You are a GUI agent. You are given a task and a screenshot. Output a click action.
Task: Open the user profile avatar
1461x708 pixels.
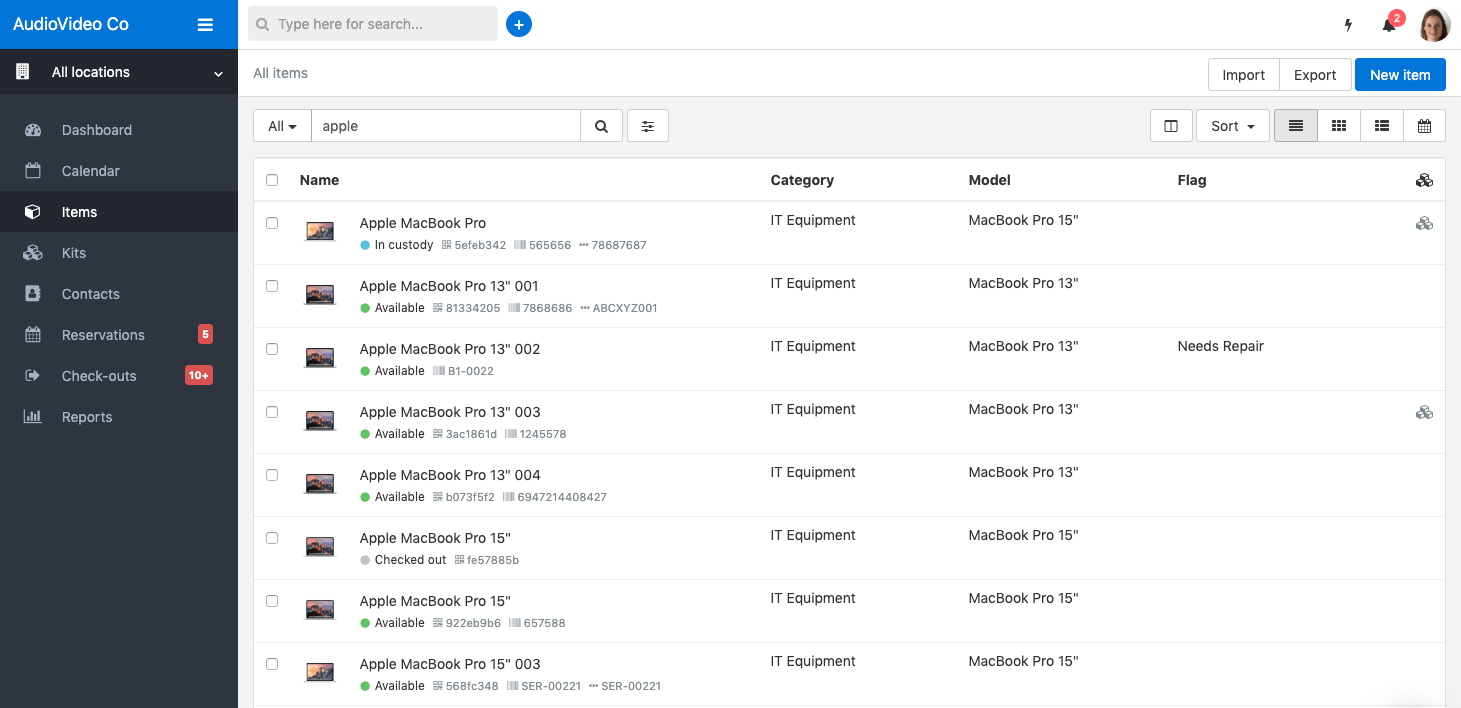coord(1435,25)
